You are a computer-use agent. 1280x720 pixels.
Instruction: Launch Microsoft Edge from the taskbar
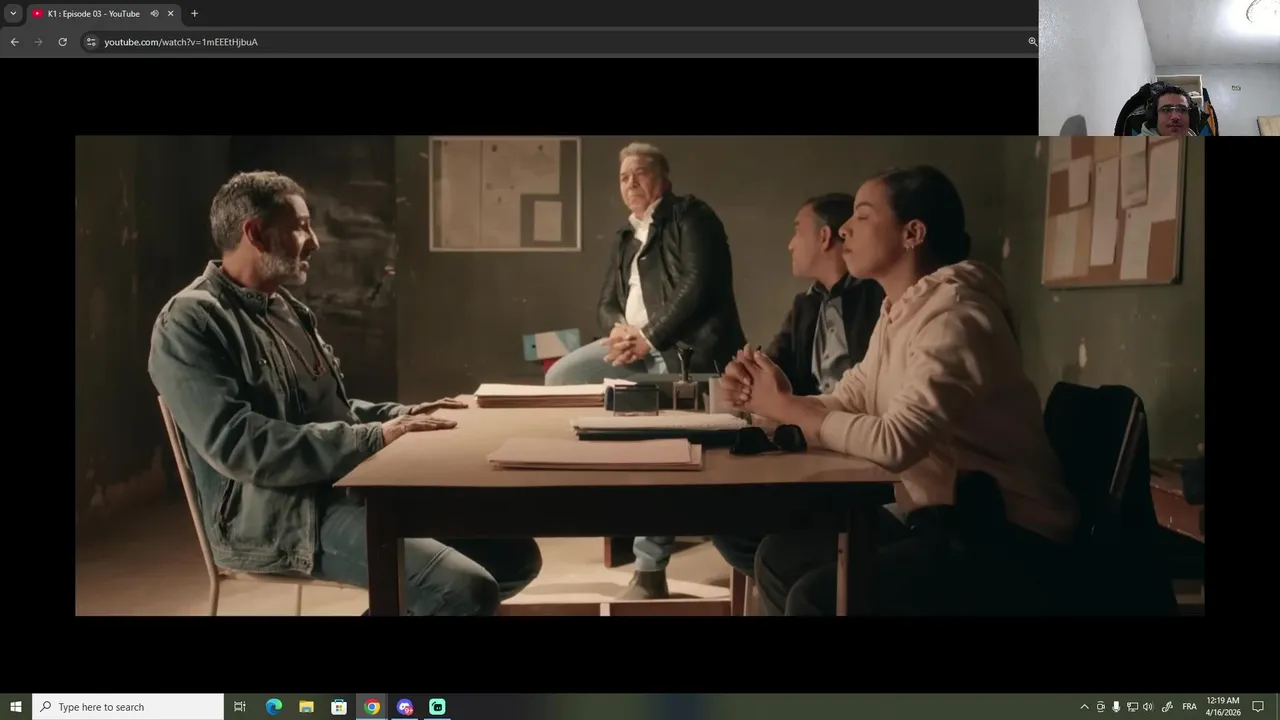point(274,707)
